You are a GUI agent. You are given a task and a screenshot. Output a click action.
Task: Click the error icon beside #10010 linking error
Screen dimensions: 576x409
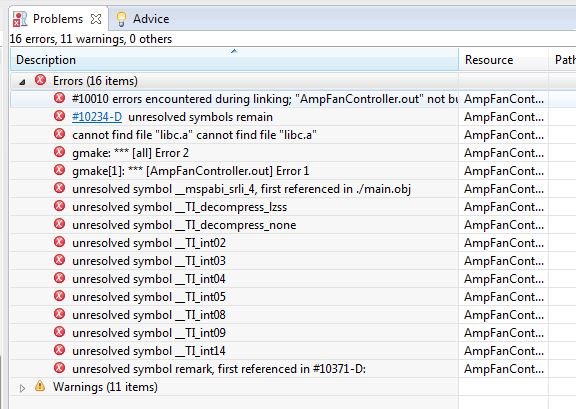coord(59,98)
